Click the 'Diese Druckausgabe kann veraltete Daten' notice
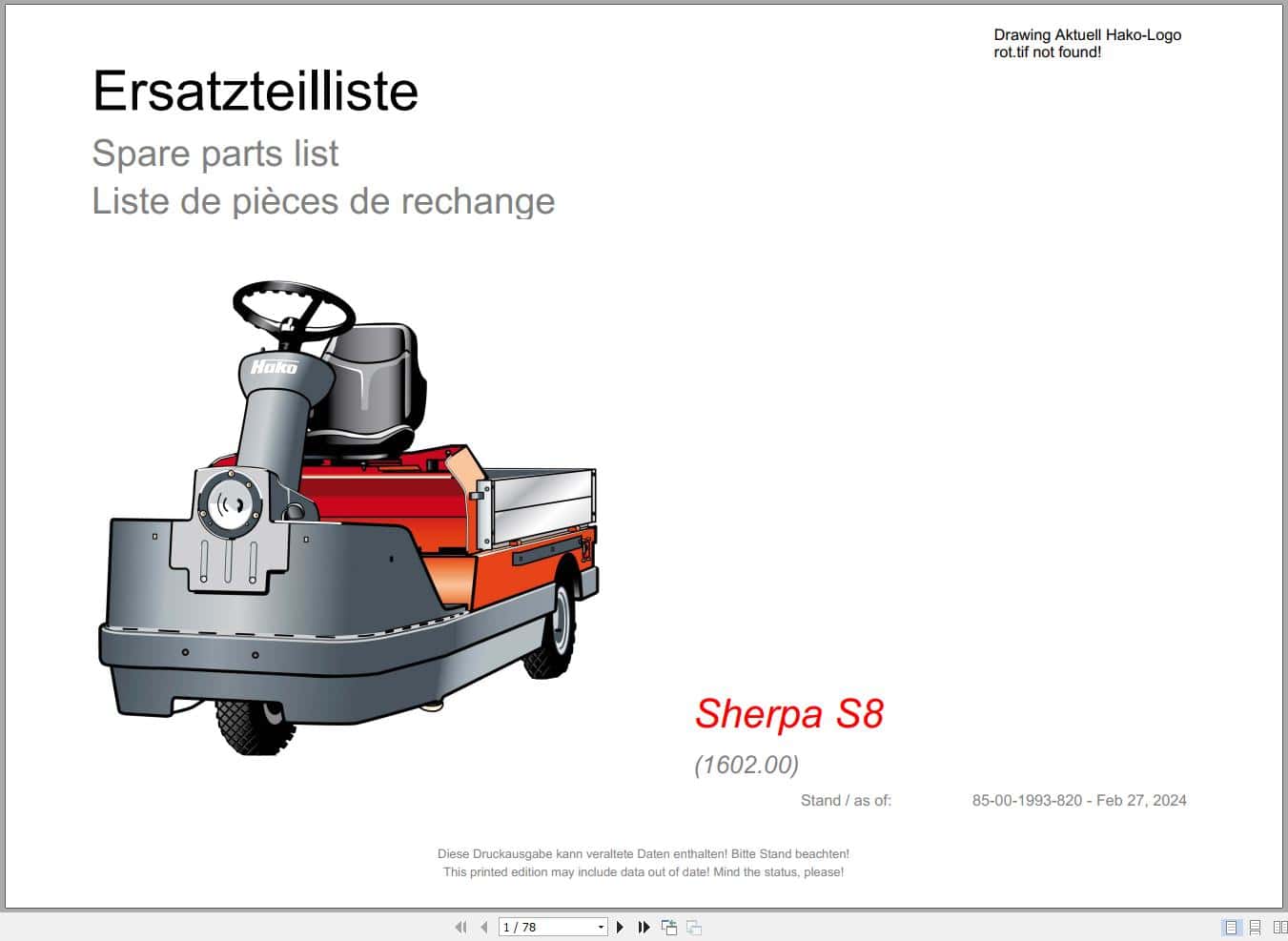Screen dimensions: 1288x941 click(x=644, y=854)
